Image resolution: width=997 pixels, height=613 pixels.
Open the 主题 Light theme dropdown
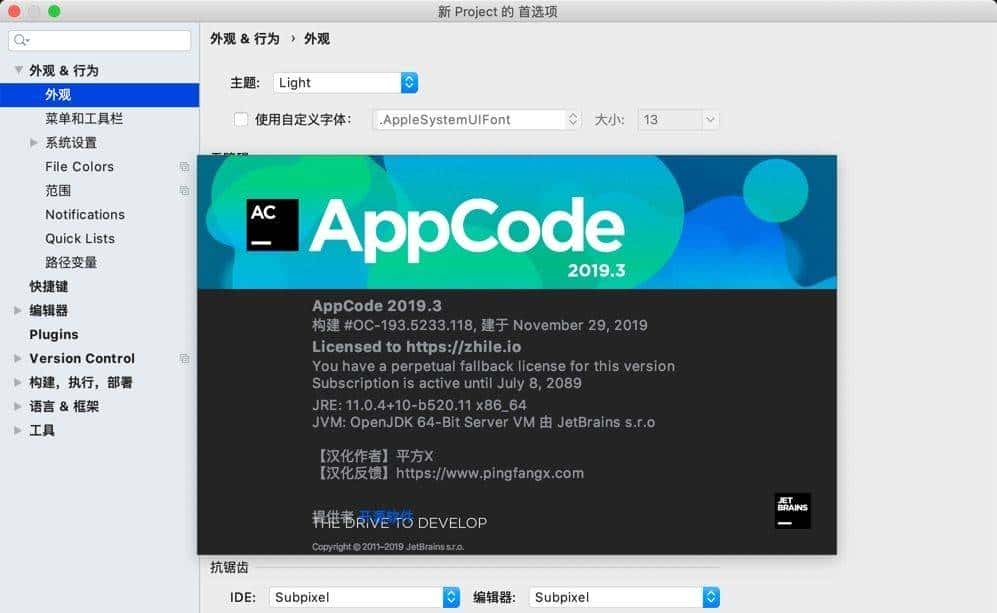click(407, 82)
